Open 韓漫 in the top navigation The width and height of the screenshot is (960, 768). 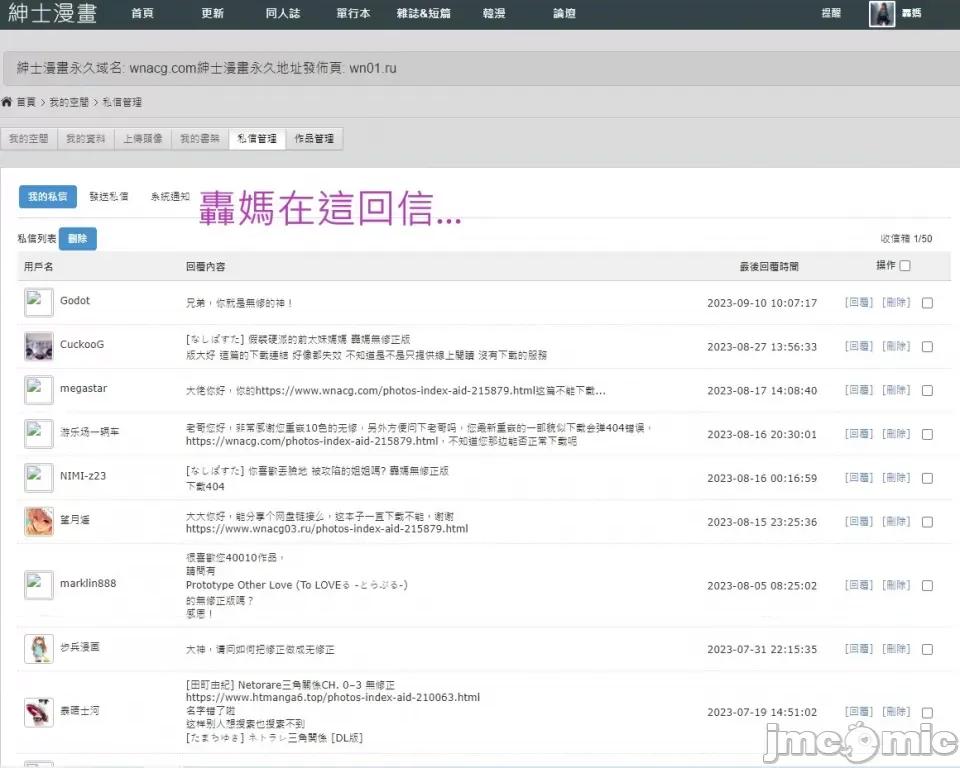(x=494, y=13)
